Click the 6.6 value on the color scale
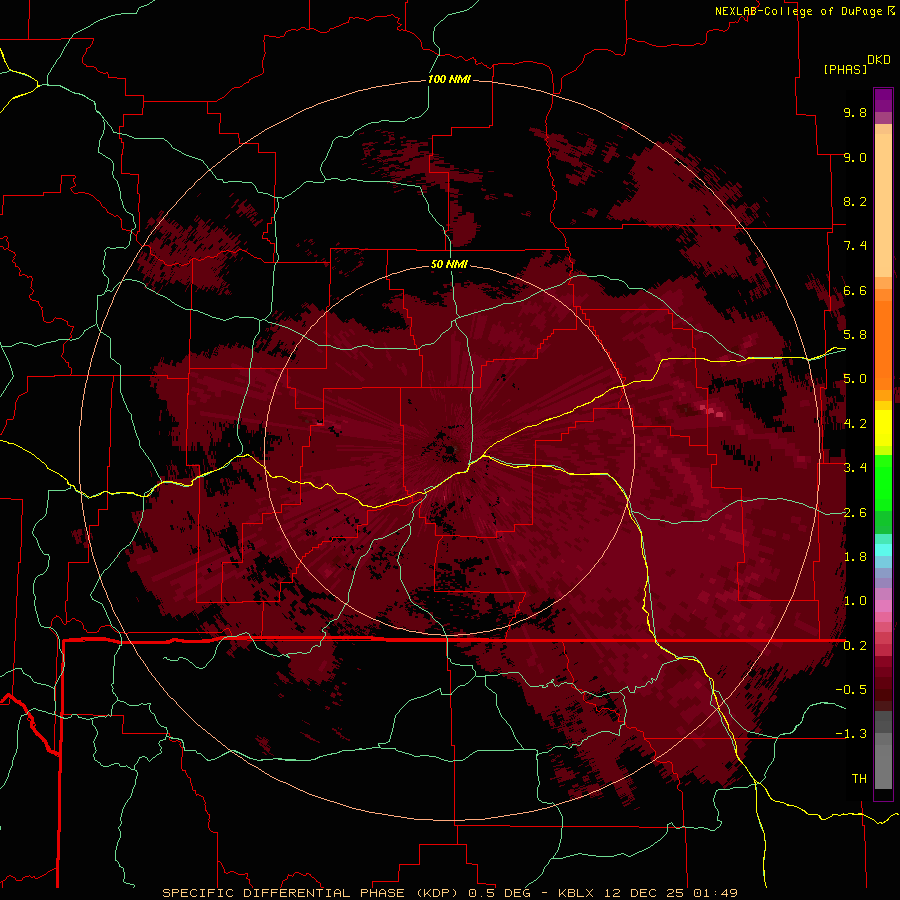This screenshot has width=900, height=900. click(x=855, y=290)
